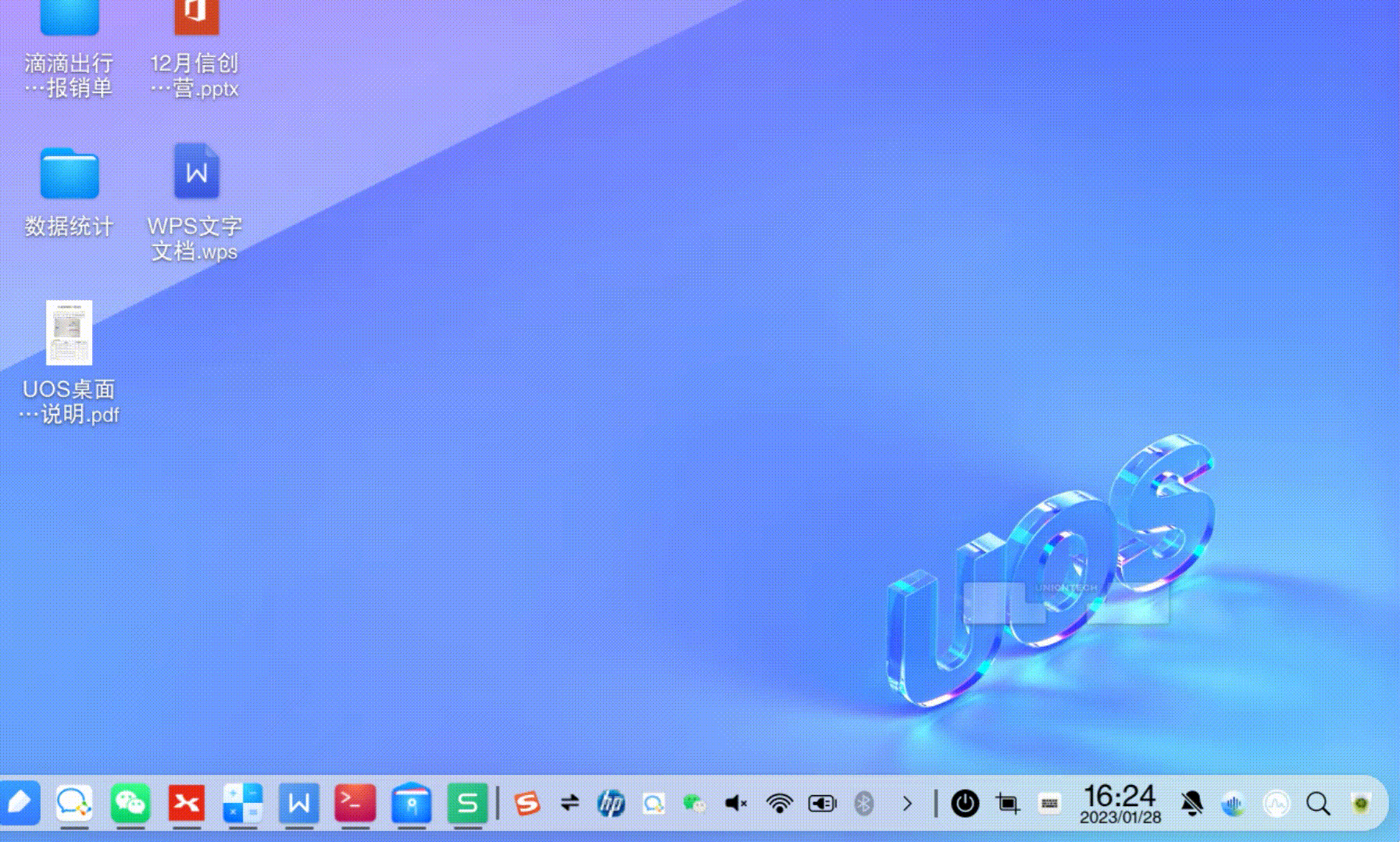Open the blue mail client in the dock
This screenshot has width=1400, height=842.
tap(412, 803)
